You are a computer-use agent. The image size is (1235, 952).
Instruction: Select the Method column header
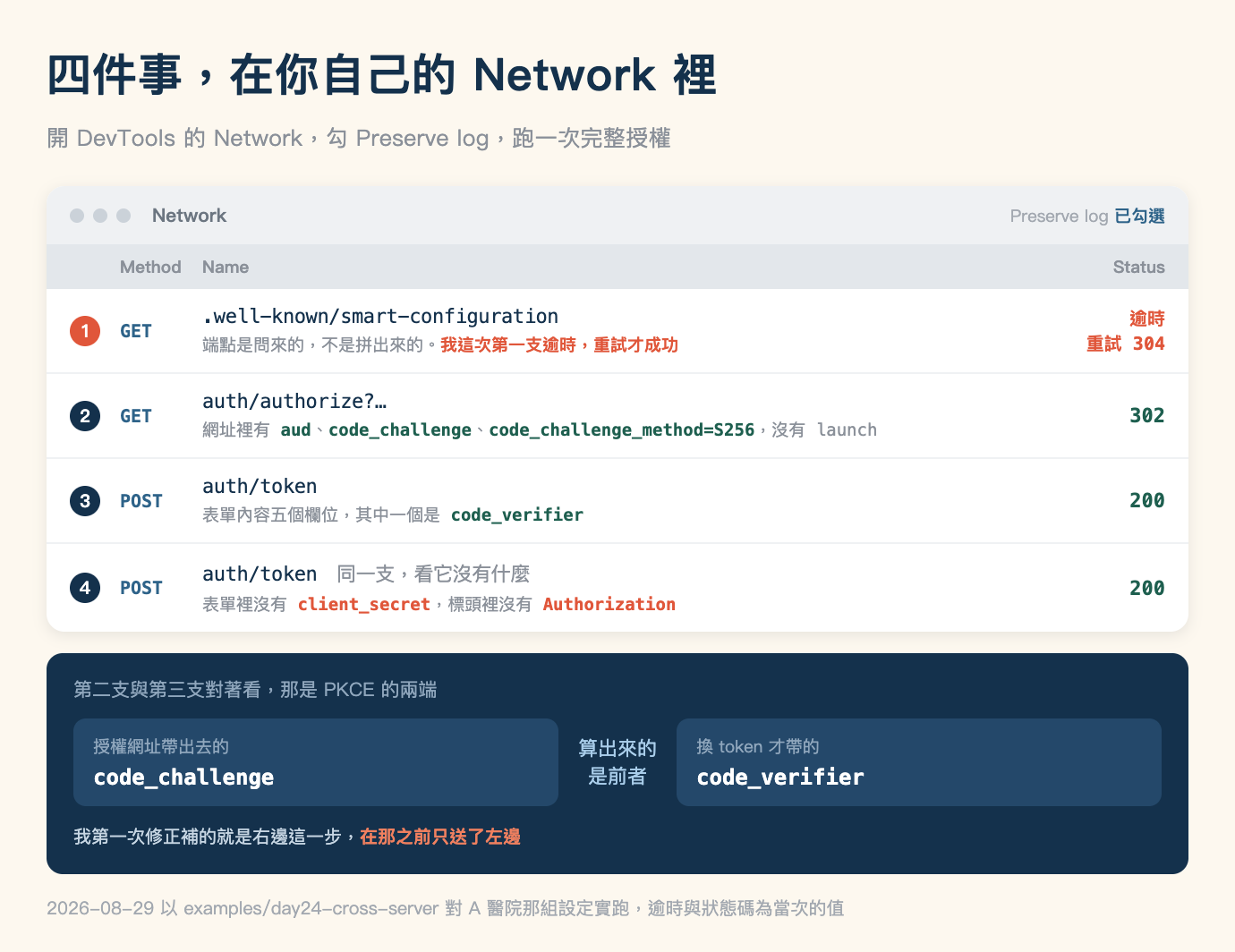pyautogui.click(x=150, y=267)
